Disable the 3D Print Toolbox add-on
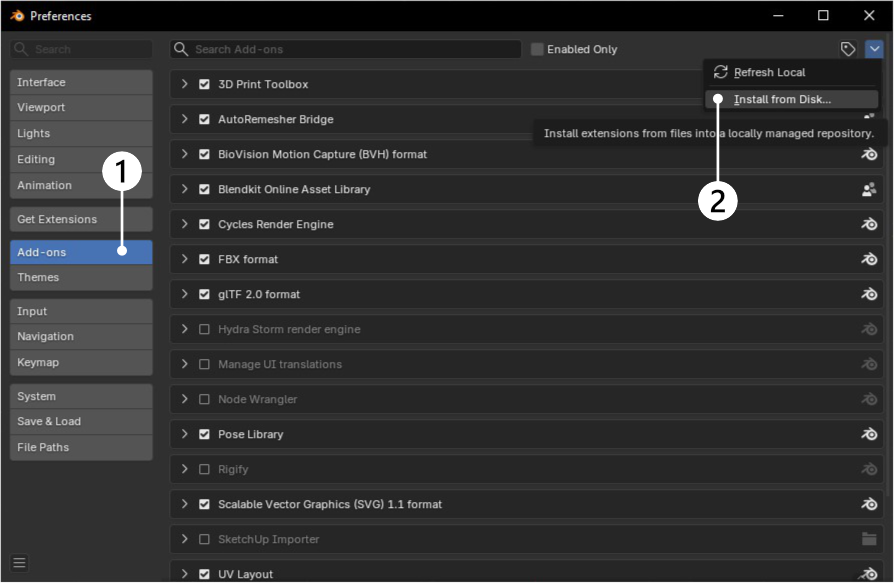Viewport: 894px width, 583px height. 204,84
